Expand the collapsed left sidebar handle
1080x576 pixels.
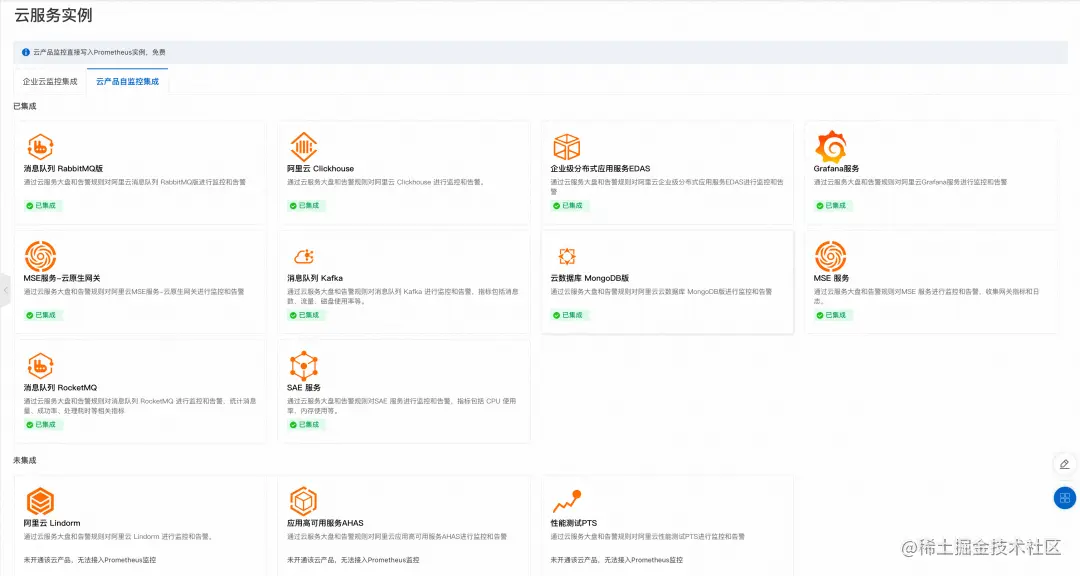pyautogui.click(x=5, y=291)
